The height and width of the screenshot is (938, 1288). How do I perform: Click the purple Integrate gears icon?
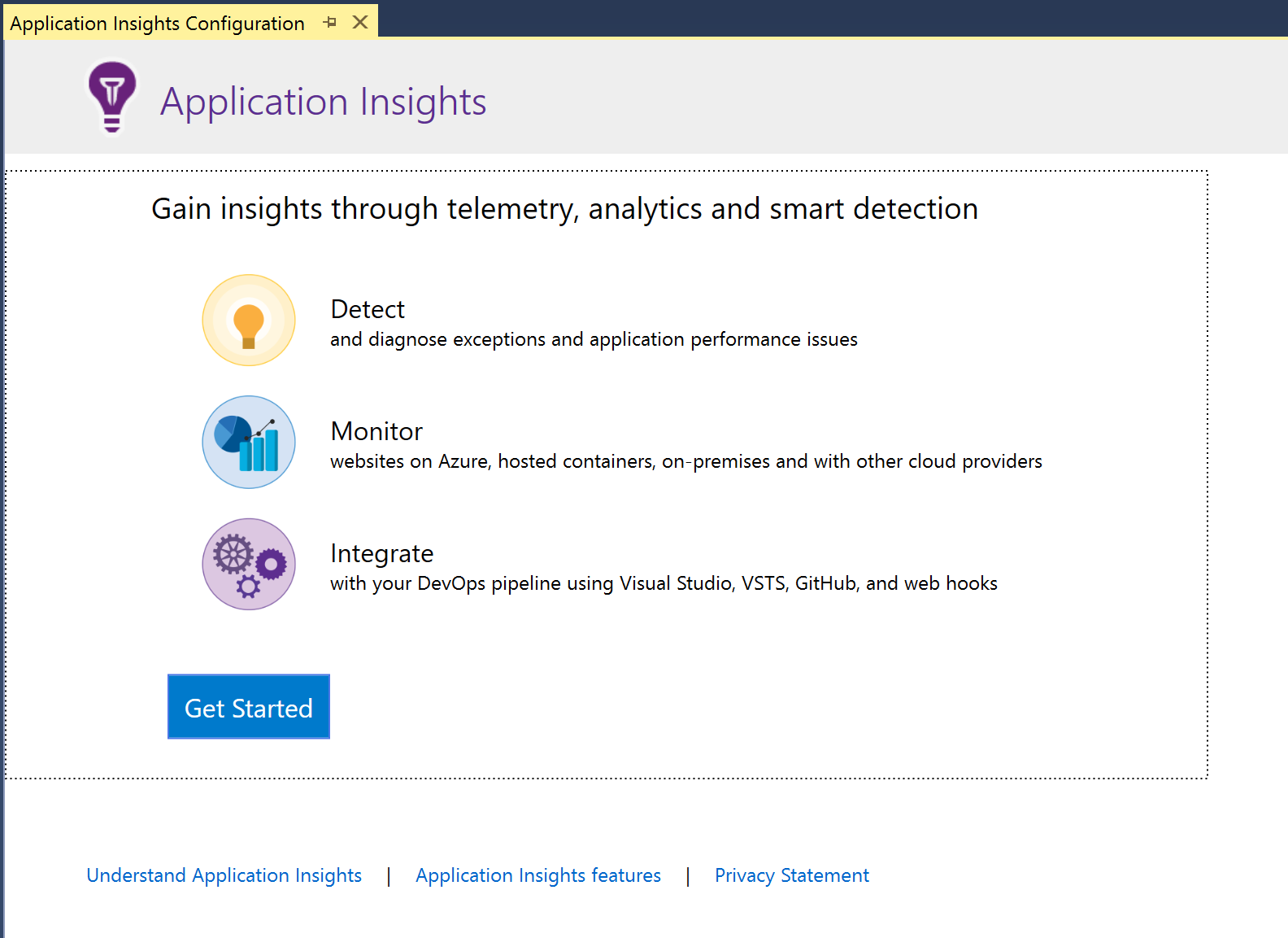click(249, 565)
